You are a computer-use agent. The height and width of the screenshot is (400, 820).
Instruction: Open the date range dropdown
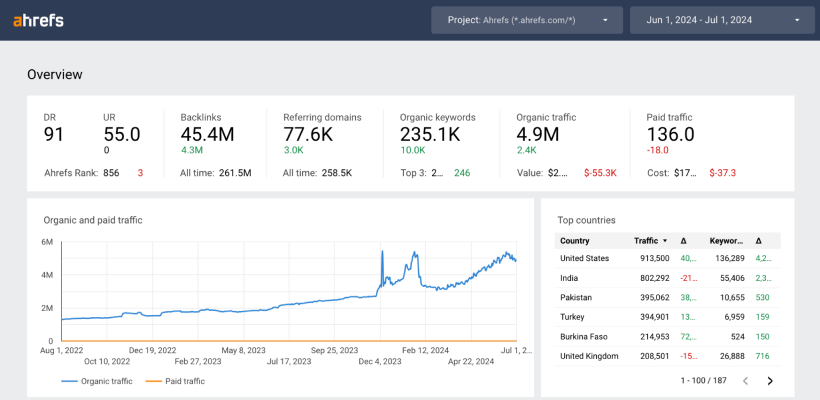tap(724, 20)
